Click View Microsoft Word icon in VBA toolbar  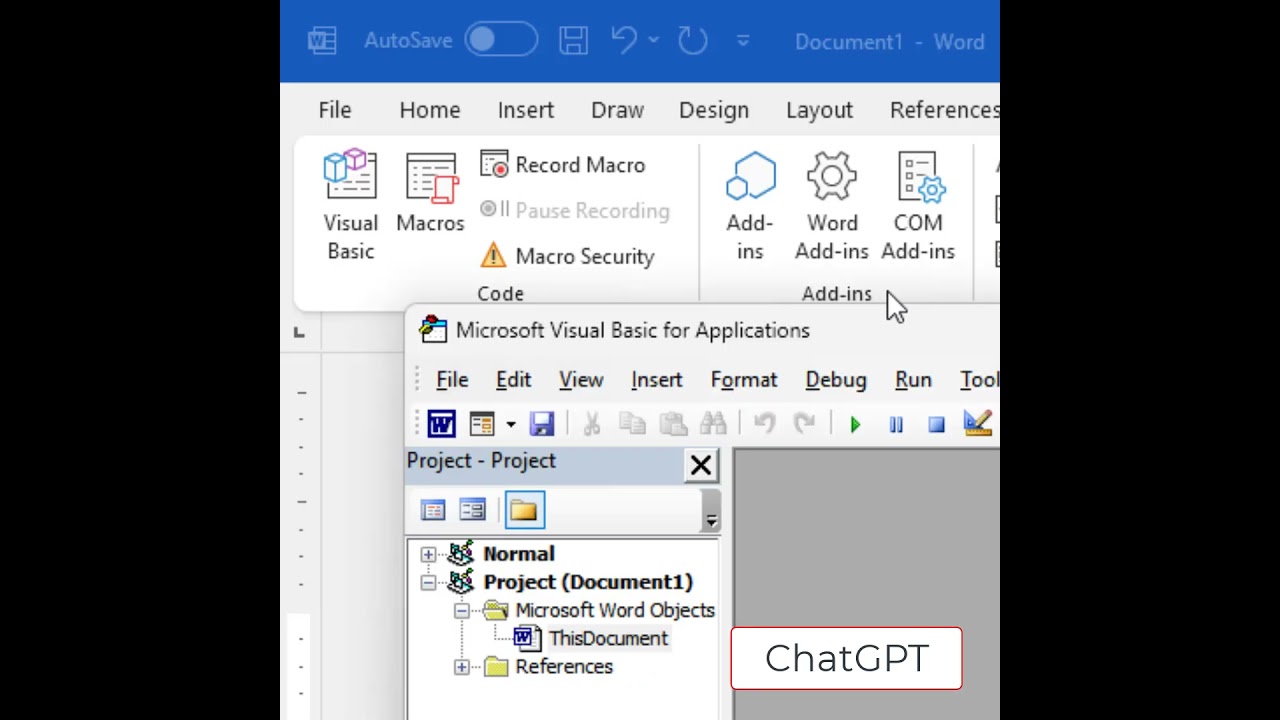click(441, 424)
